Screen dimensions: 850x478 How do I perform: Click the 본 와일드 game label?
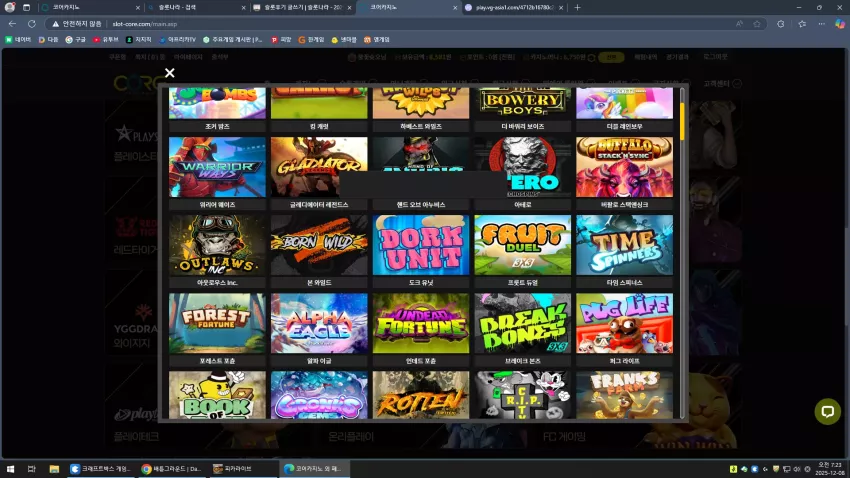(x=319, y=283)
